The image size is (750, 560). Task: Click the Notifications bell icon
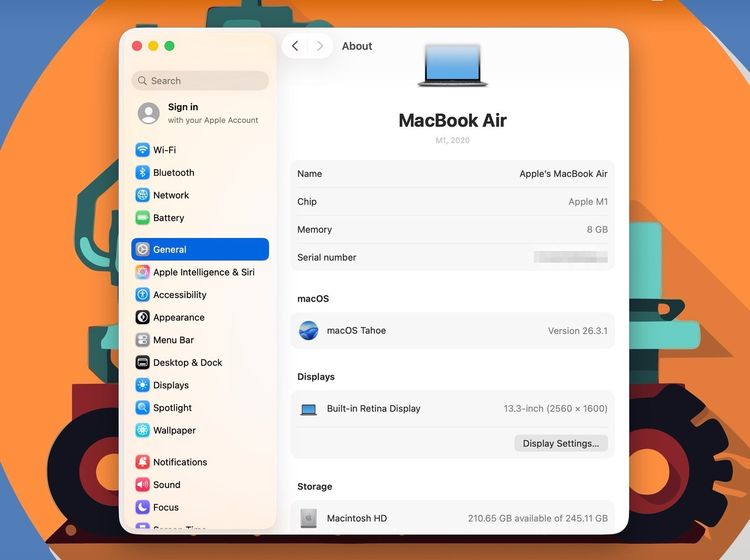pyautogui.click(x=143, y=461)
